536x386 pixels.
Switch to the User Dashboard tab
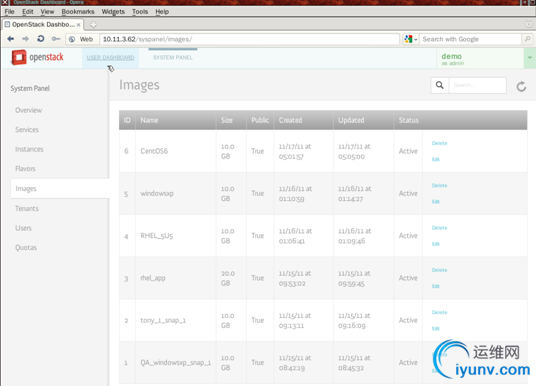point(110,57)
